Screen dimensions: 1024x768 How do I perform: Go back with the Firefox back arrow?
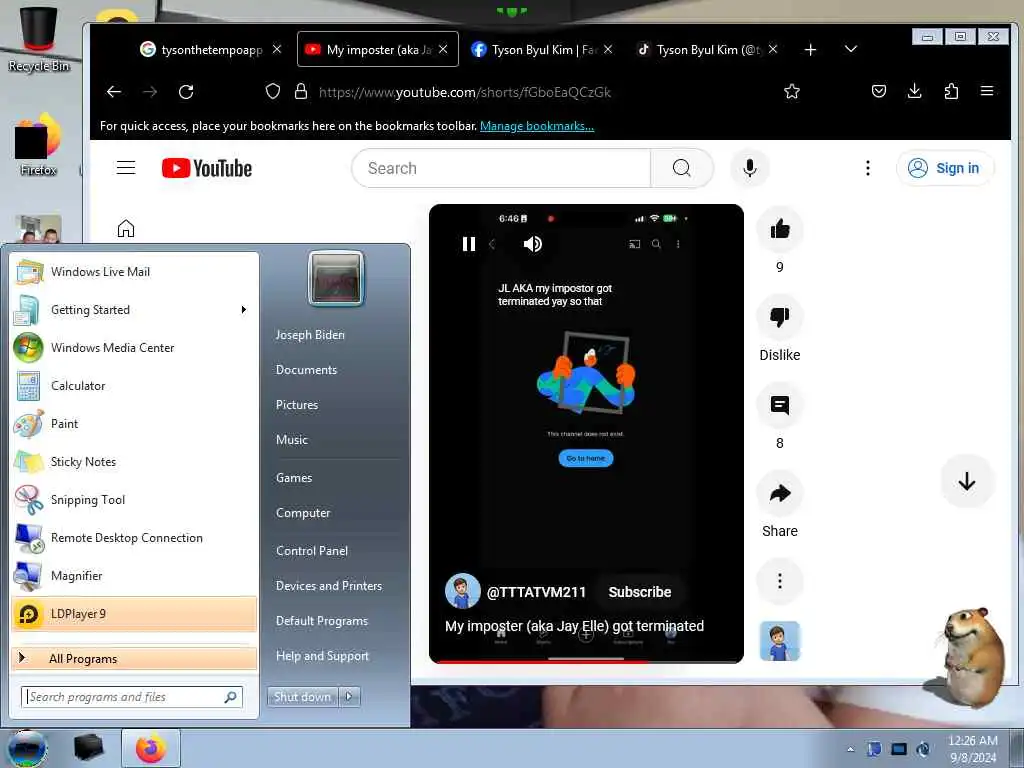click(114, 92)
